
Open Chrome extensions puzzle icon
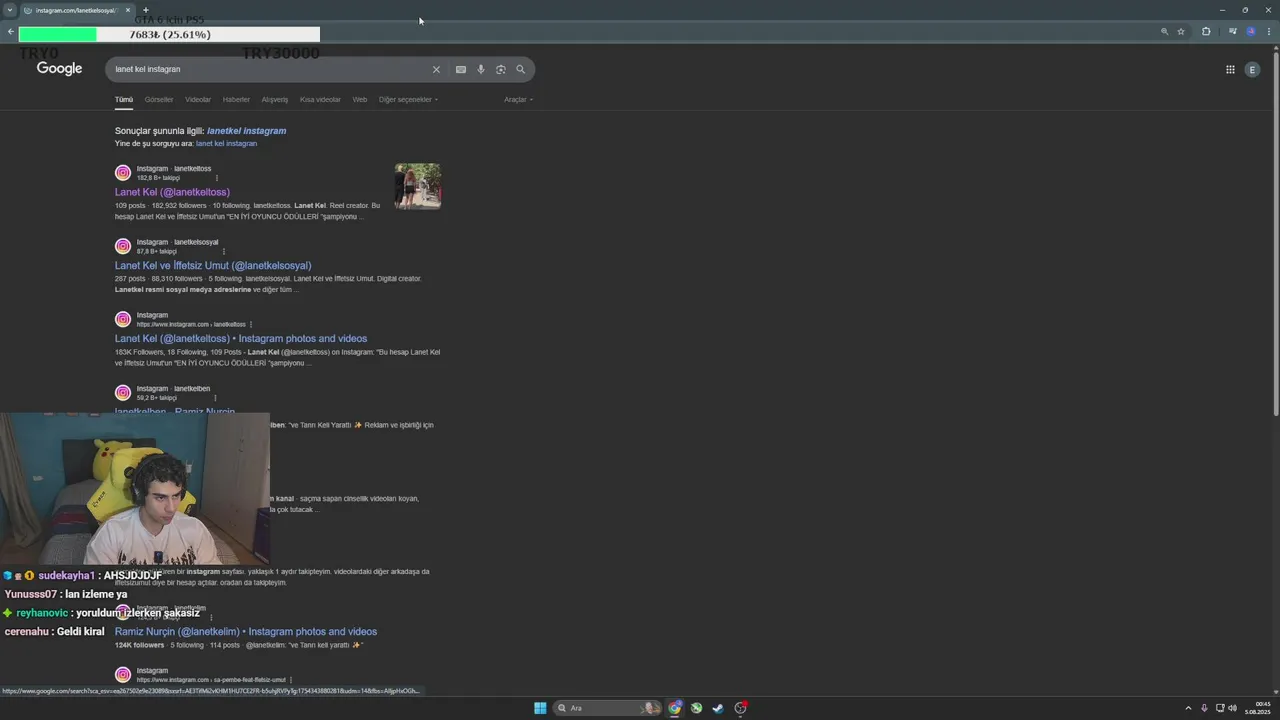pos(1206,32)
